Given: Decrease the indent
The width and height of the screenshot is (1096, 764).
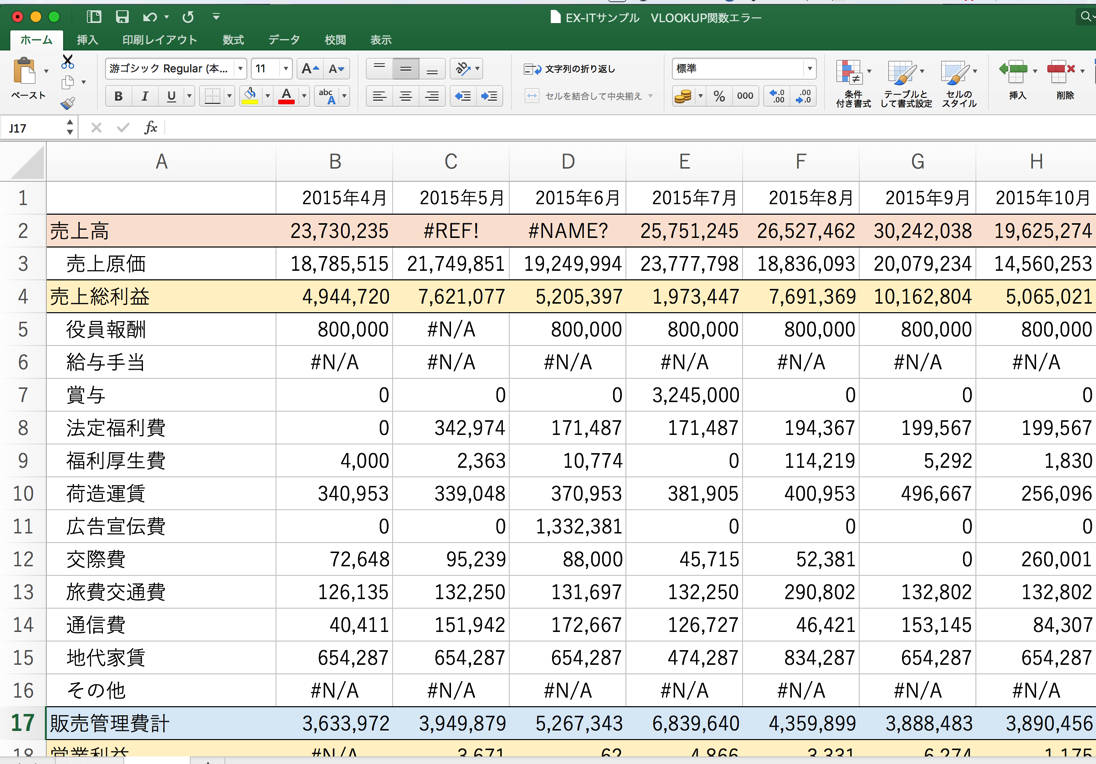Looking at the screenshot, I should (463, 96).
